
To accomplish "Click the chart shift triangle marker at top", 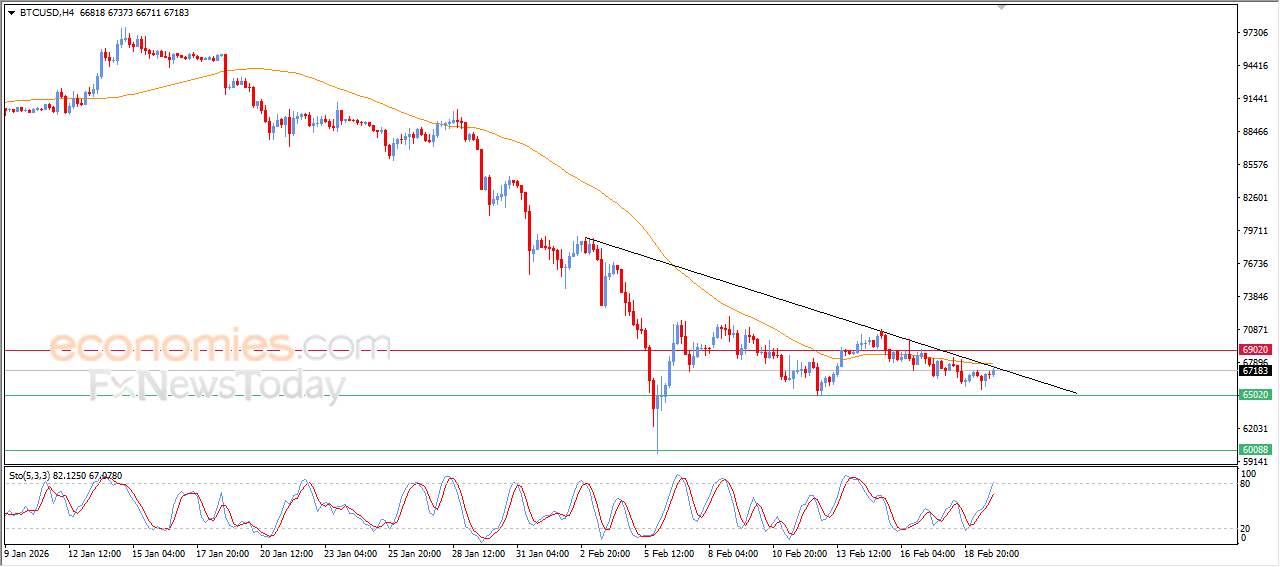I will 1002,7.
